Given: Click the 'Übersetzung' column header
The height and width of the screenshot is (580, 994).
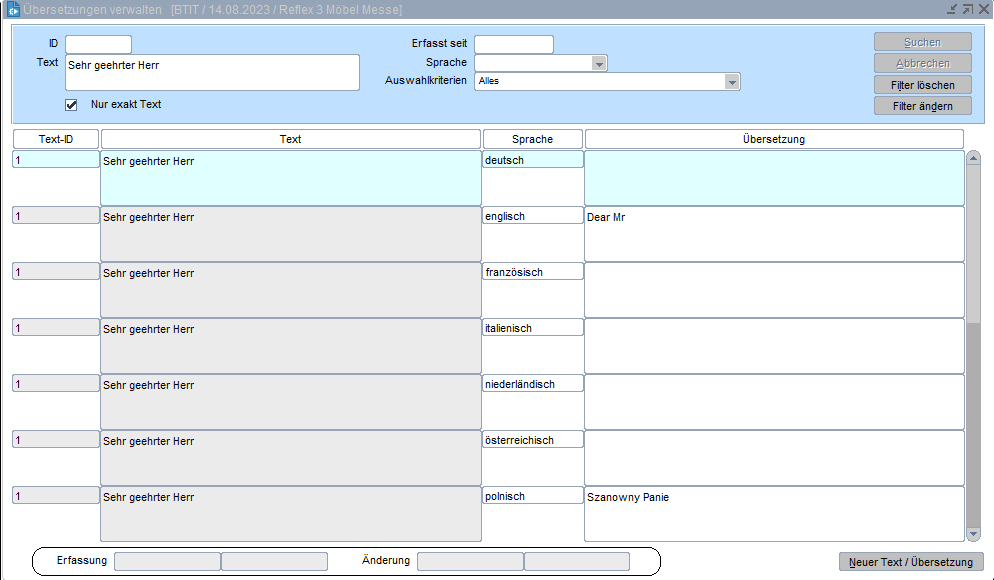Looking at the screenshot, I should point(774,139).
